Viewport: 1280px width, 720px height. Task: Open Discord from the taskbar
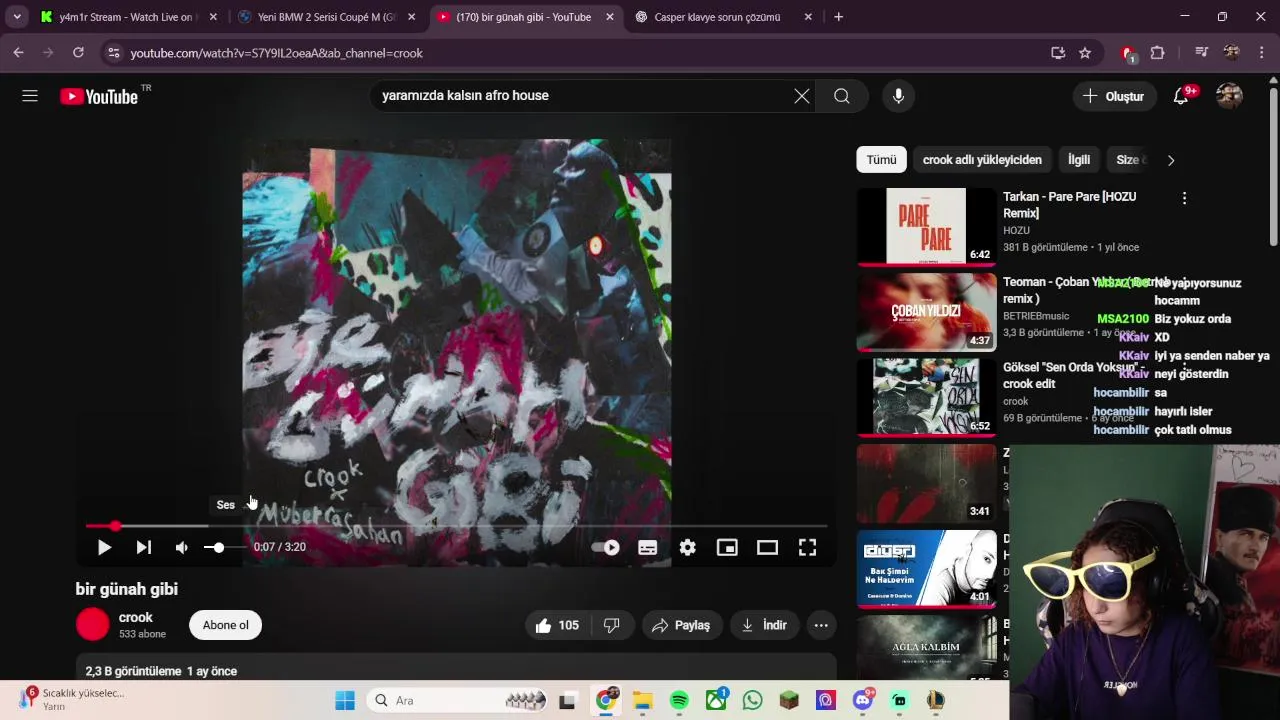tap(863, 700)
